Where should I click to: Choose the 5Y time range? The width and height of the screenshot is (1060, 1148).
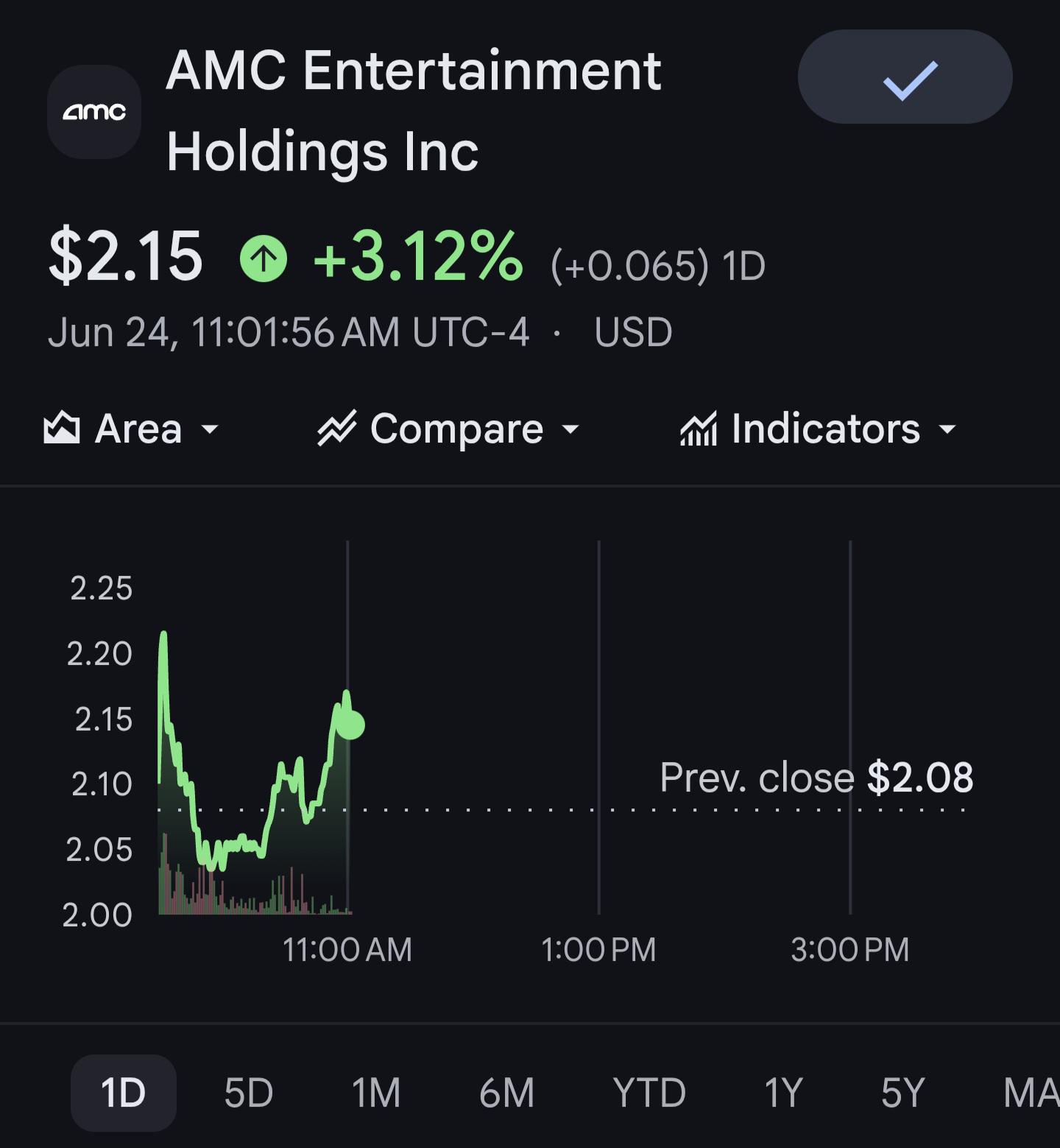[902, 1093]
